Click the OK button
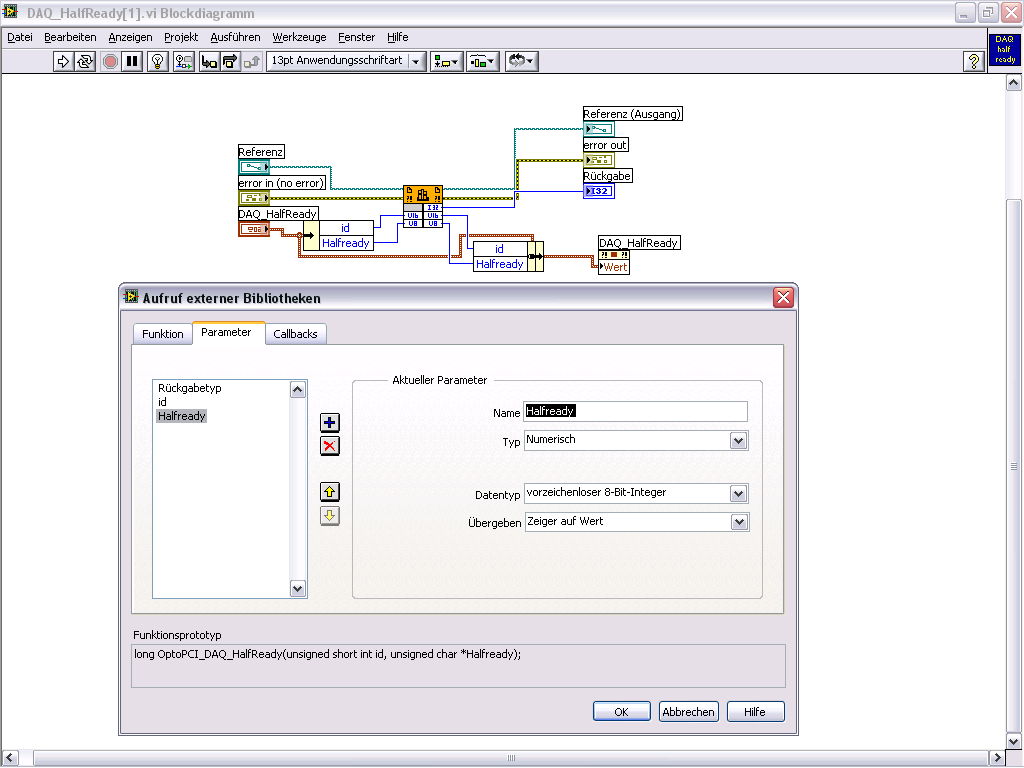 [x=621, y=712]
